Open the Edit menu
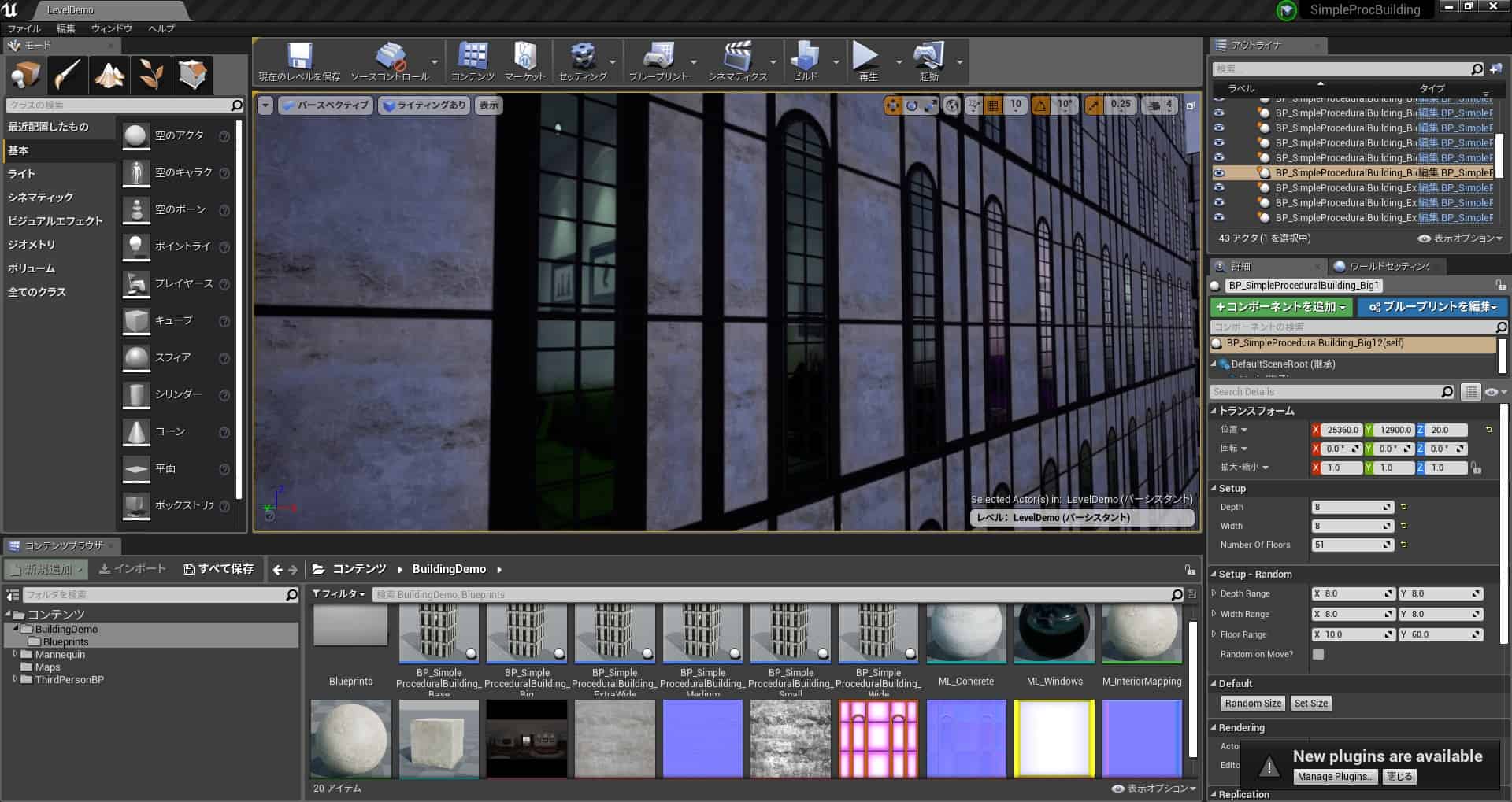The image size is (1512, 802). pos(66,28)
